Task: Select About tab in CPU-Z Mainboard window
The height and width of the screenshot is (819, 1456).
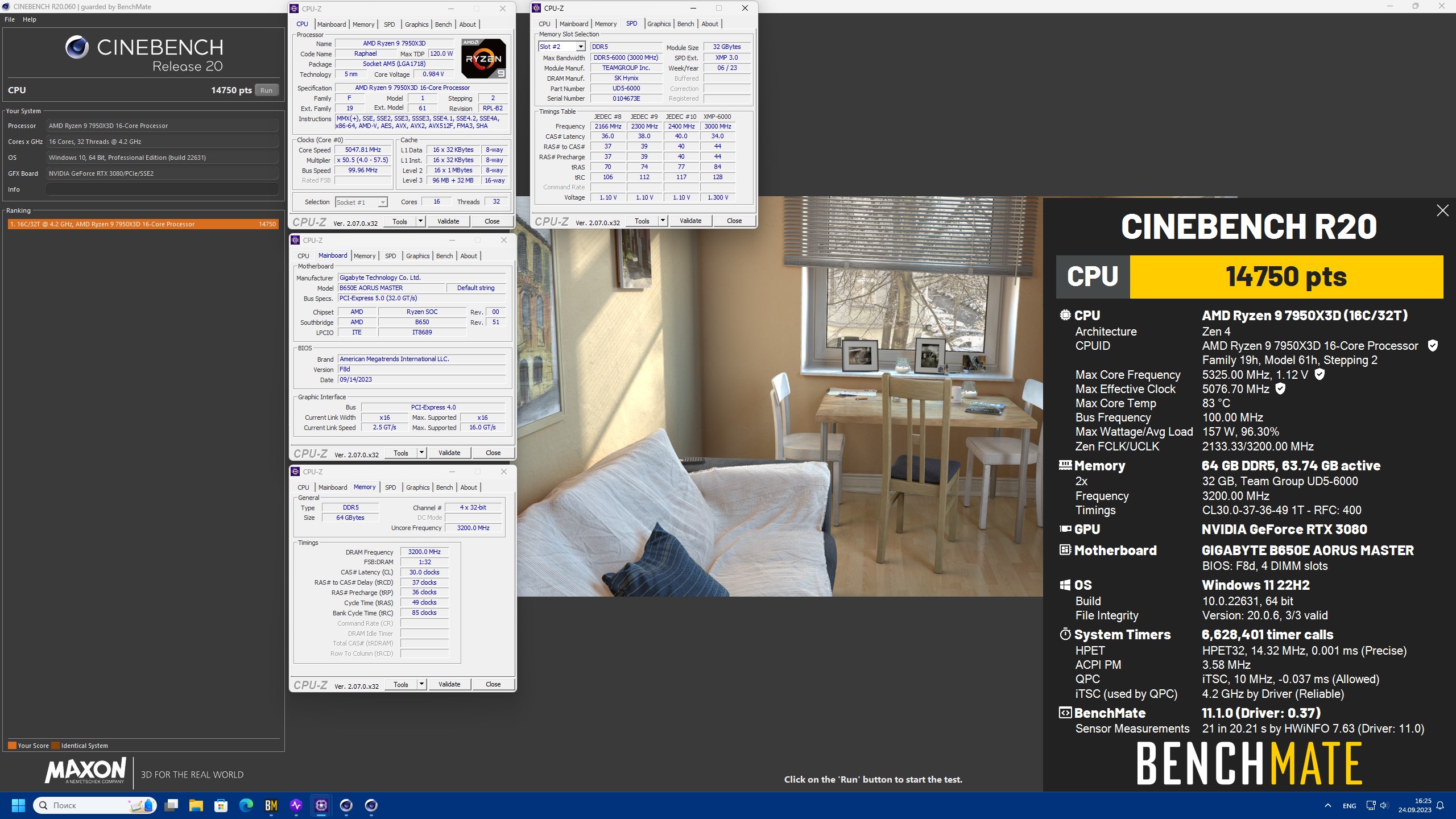Action: (469, 256)
